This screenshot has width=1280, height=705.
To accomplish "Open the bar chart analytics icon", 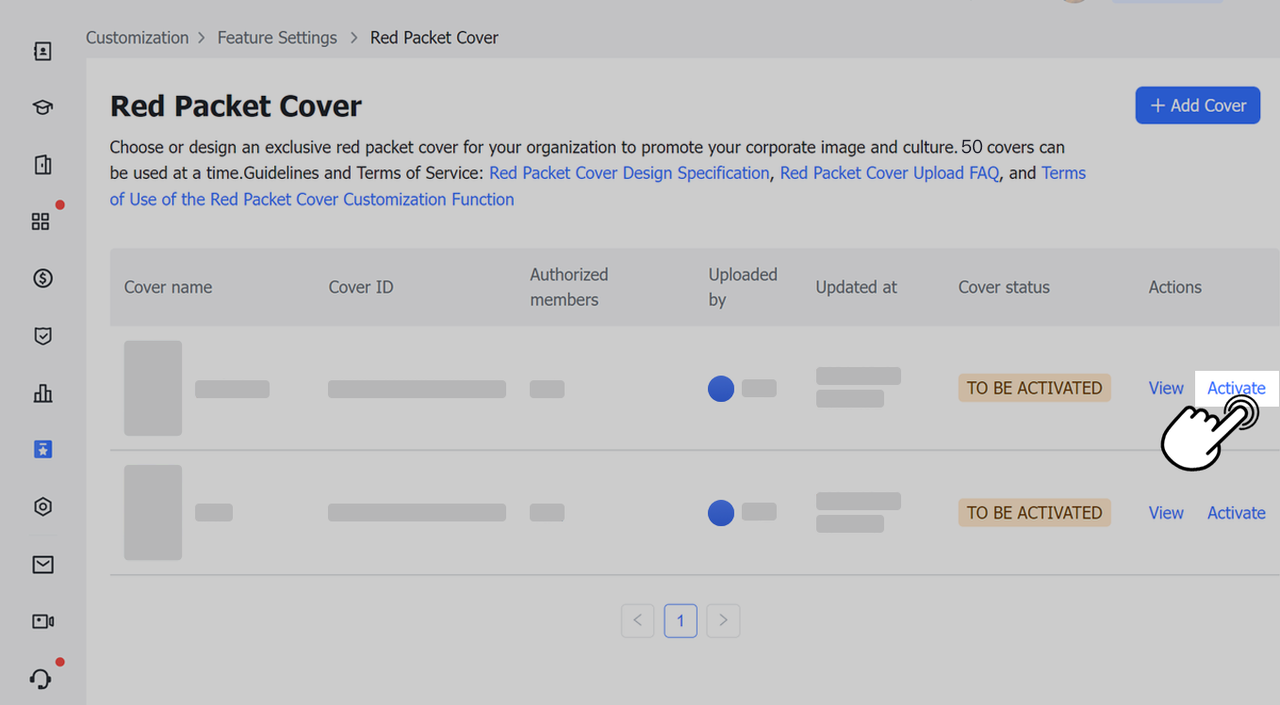I will click(42, 393).
